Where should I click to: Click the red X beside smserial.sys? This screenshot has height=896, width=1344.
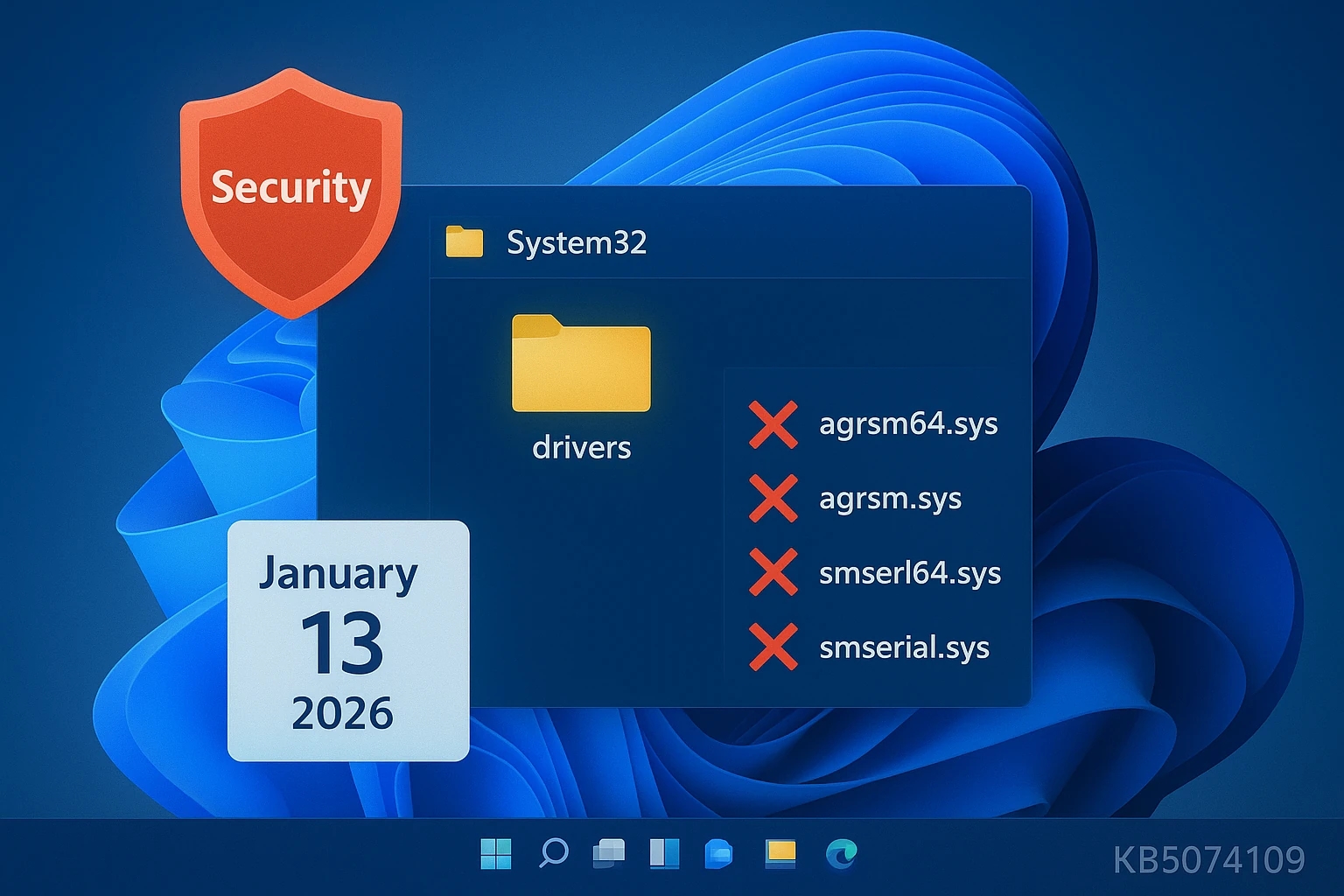click(x=773, y=648)
